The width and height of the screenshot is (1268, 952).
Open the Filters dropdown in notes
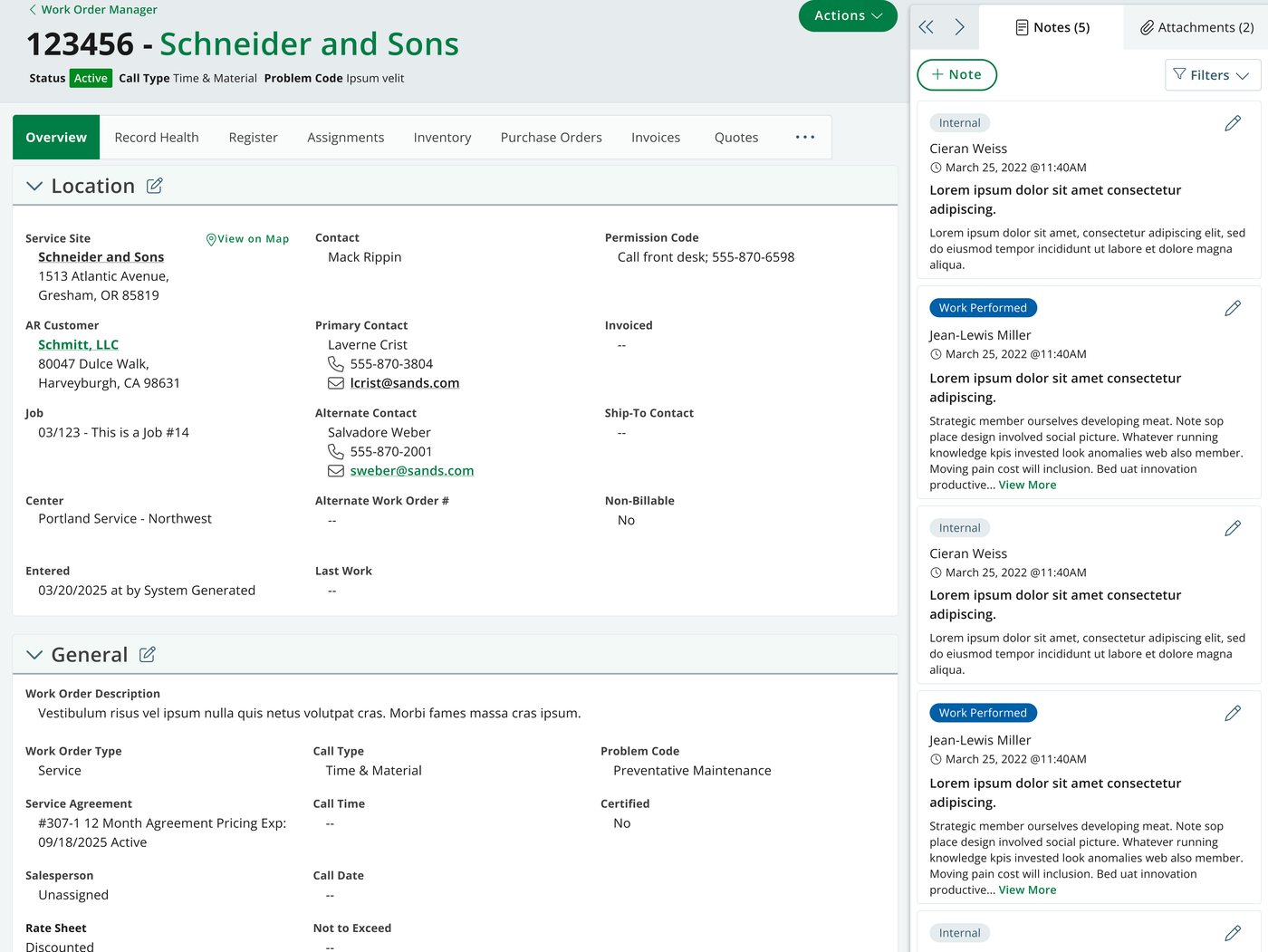pyautogui.click(x=1213, y=75)
